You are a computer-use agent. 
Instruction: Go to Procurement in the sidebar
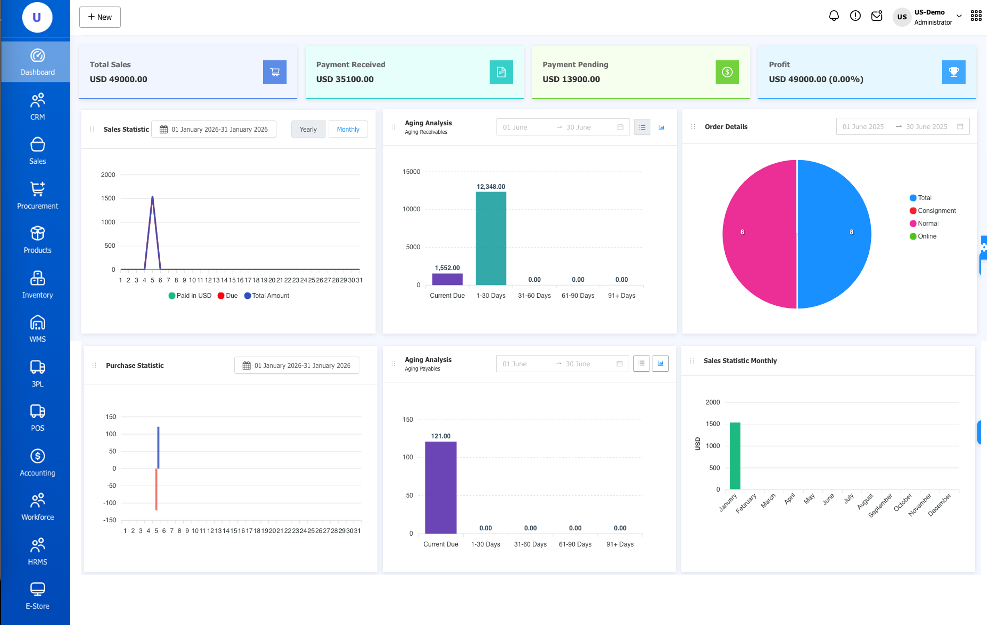(x=37, y=195)
